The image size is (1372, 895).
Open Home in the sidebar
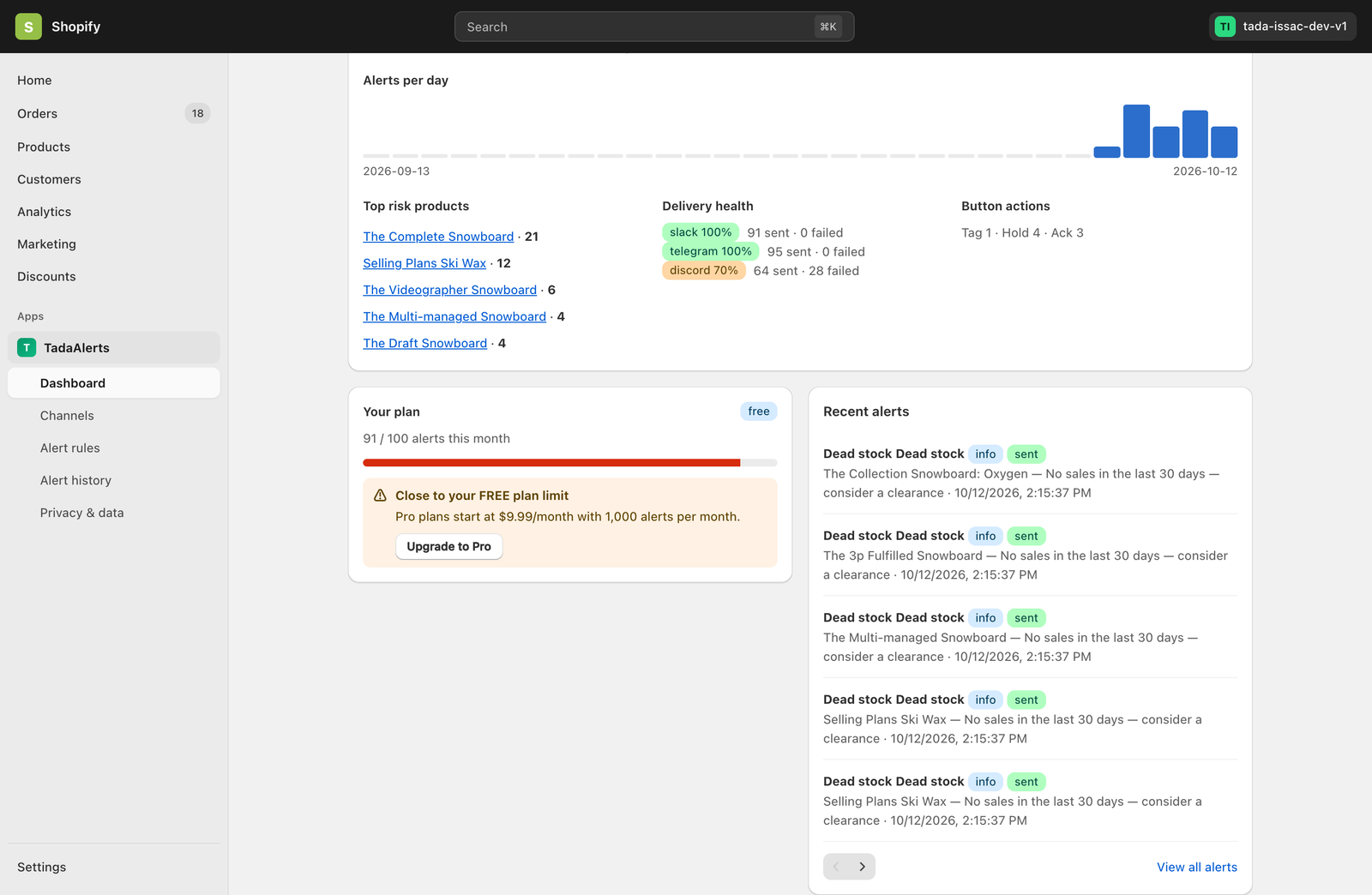point(113,81)
